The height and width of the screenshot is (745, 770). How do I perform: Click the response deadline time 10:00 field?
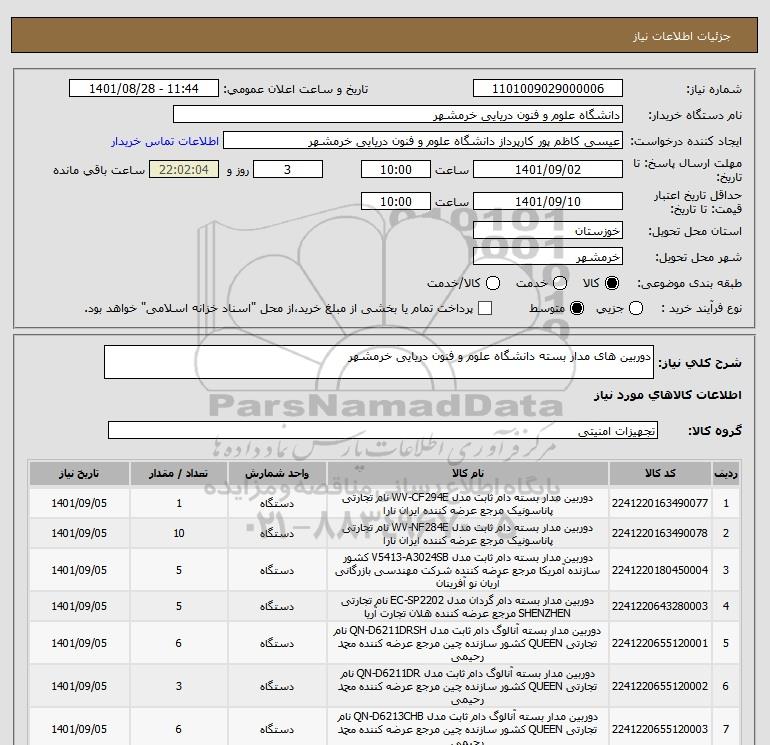point(395,170)
